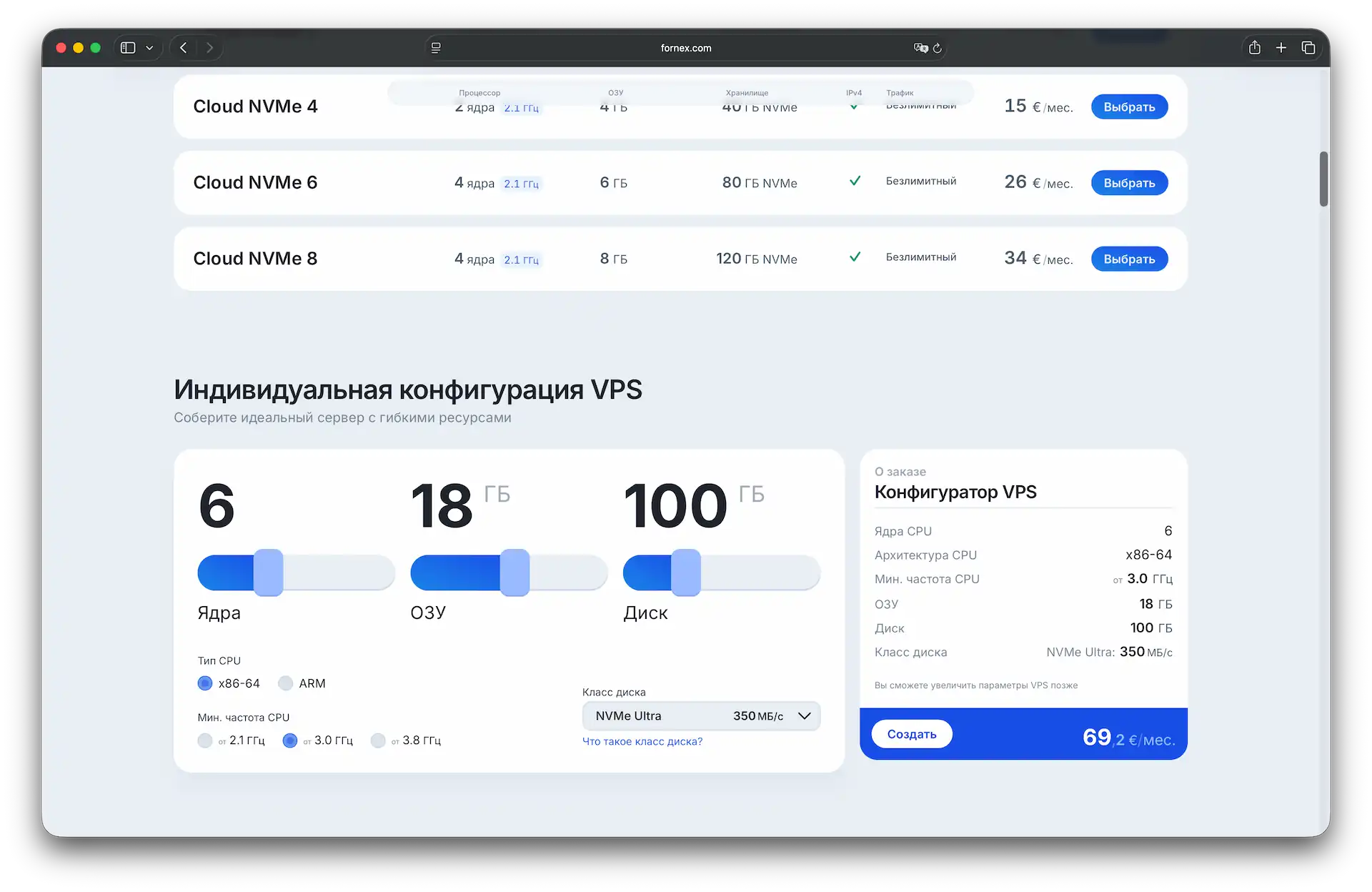Open the Что такое класс диска link

tap(642, 741)
